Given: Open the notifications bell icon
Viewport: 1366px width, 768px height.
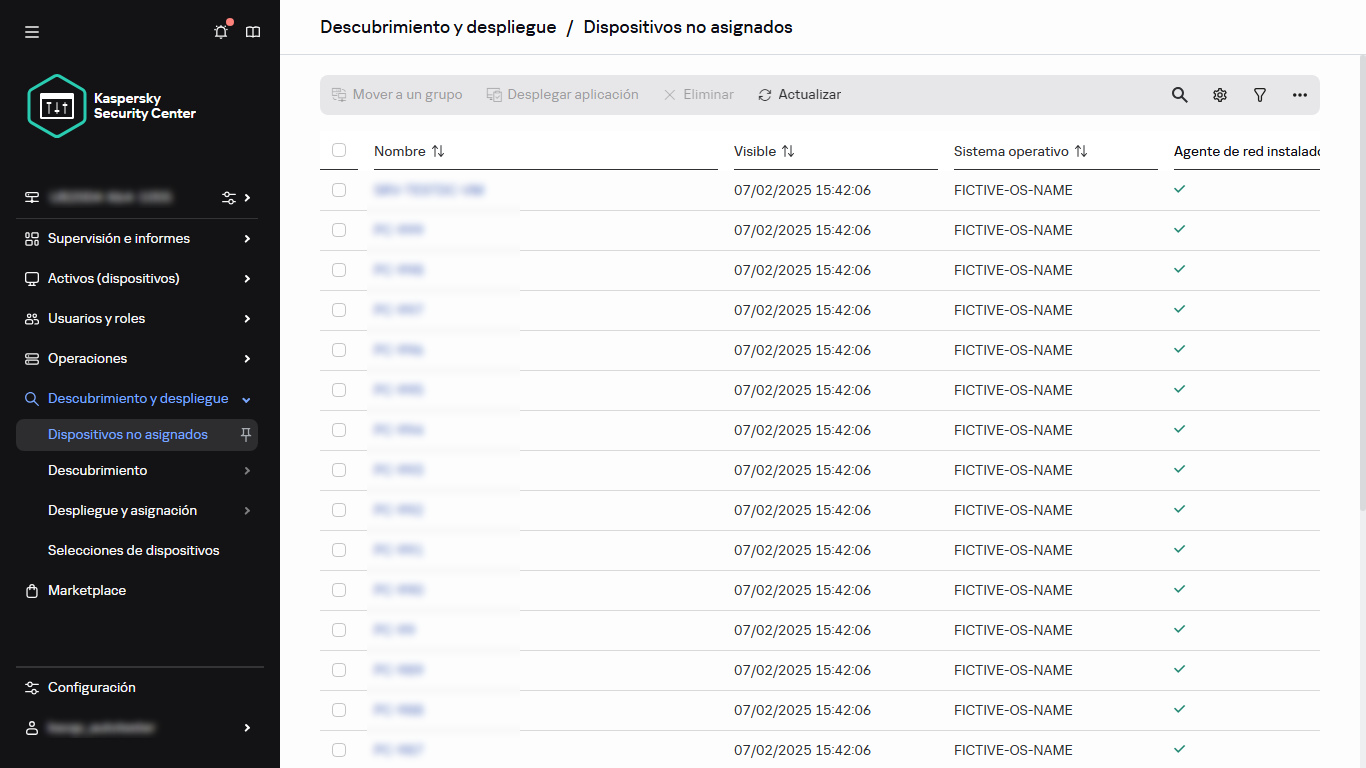Looking at the screenshot, I should coord(220,31).
